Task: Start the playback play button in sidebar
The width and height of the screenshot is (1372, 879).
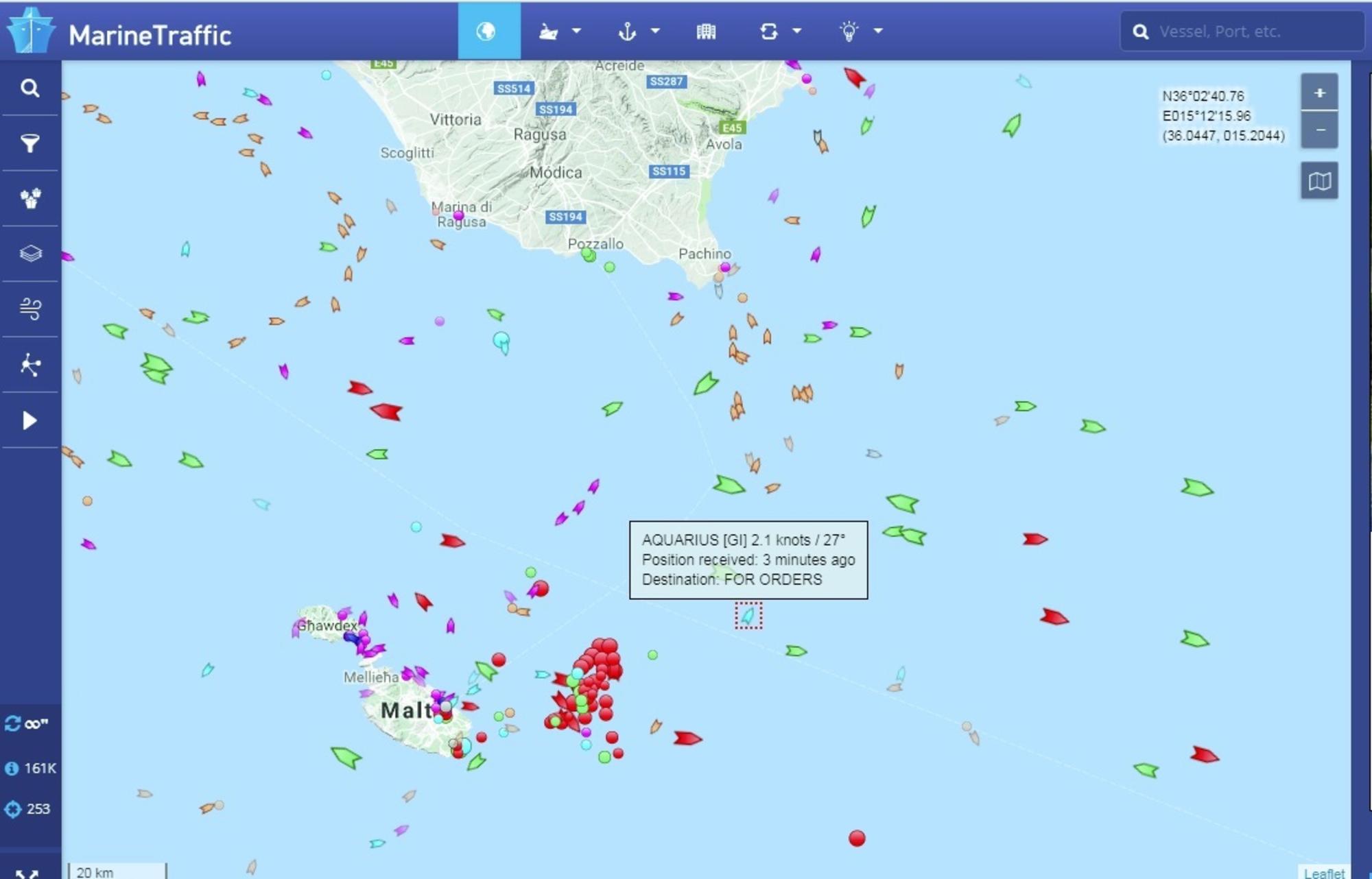Action: coord(29,420)
